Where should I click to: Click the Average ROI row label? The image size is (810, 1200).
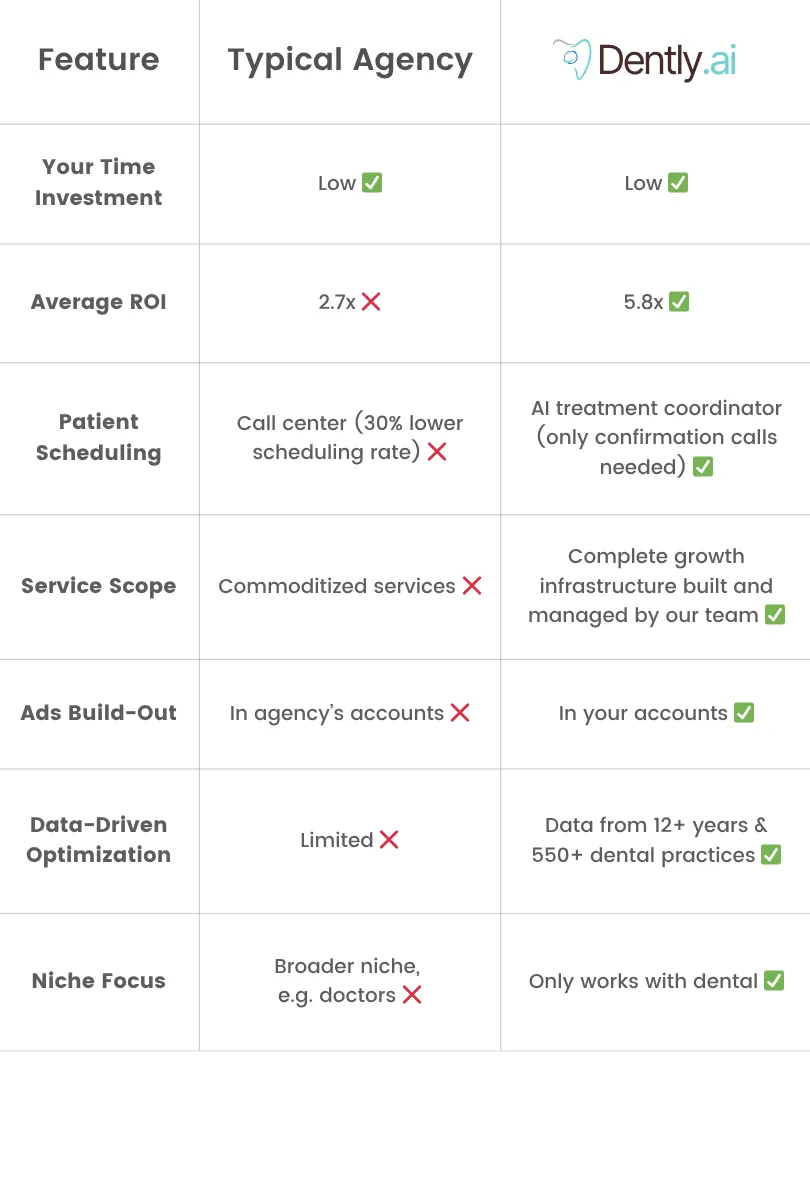click(x=99, y=302)
